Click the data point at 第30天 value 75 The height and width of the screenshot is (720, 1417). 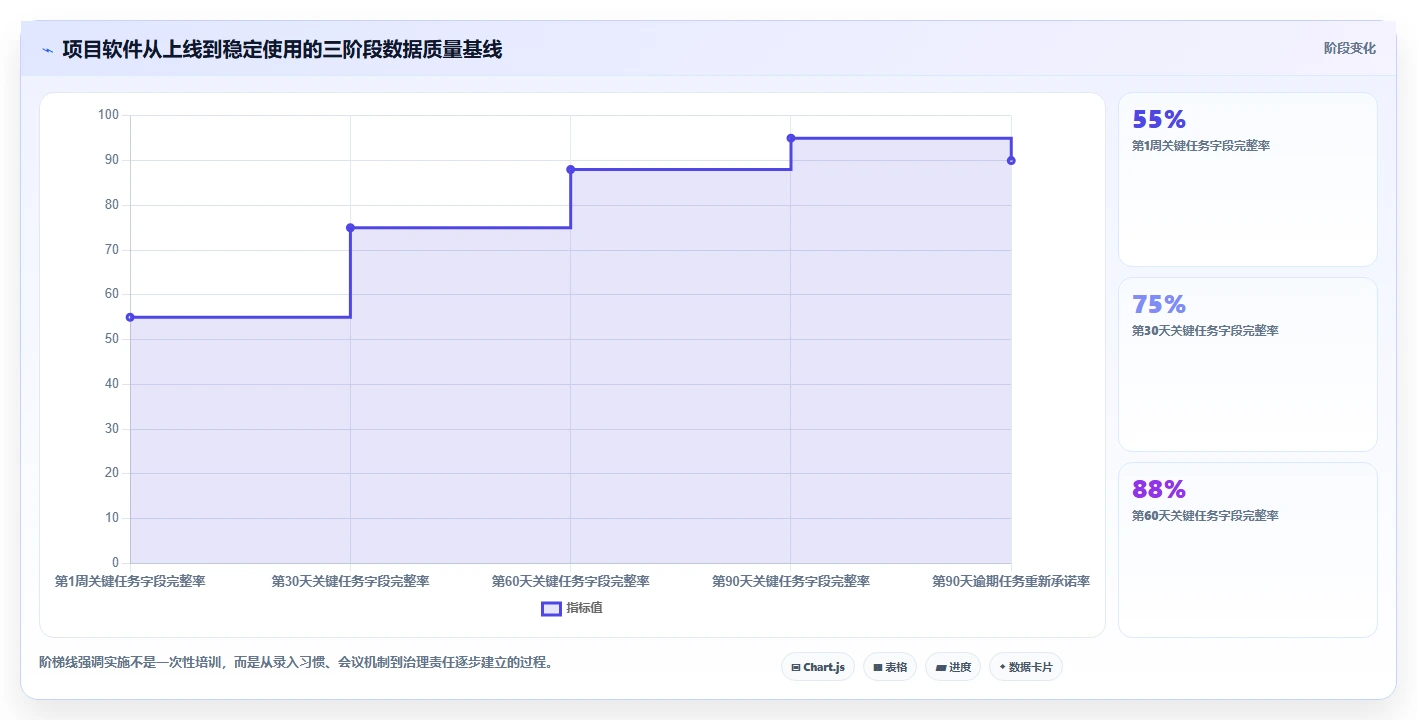(x=350, y=228)
